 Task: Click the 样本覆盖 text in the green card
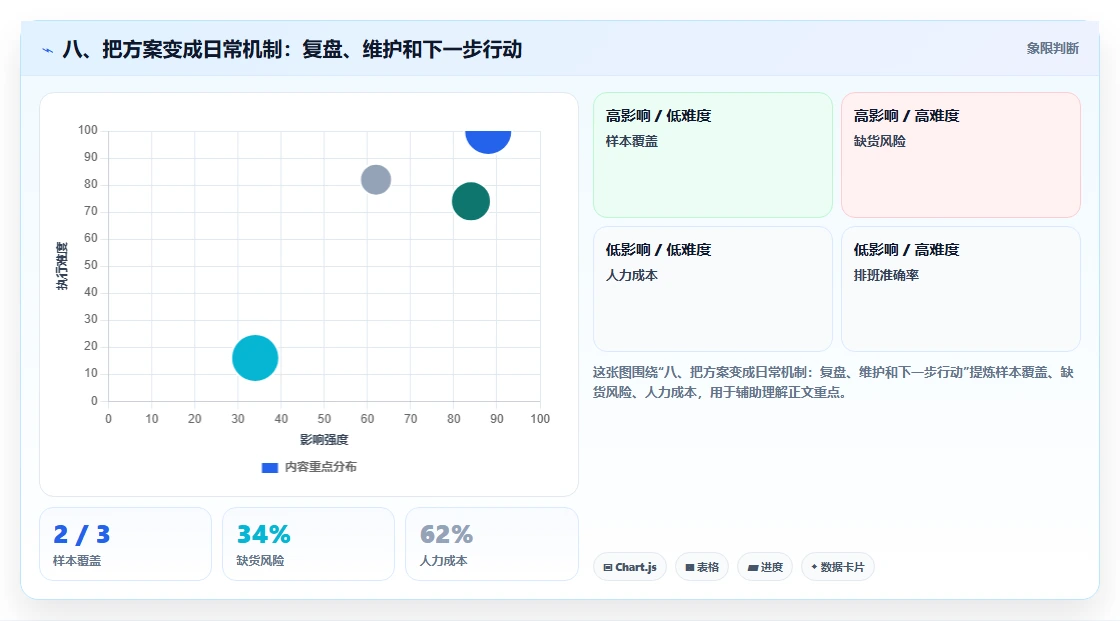(x=631, y=141)
